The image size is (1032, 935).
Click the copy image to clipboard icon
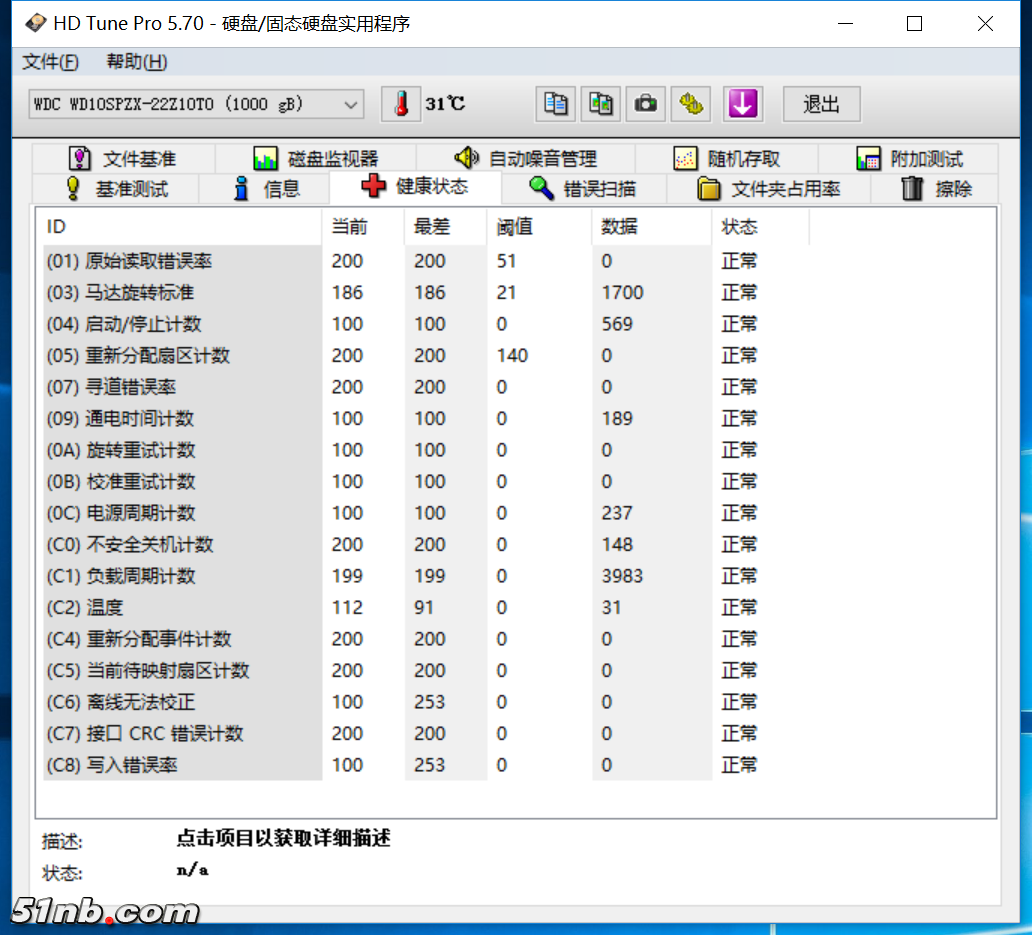601,104
